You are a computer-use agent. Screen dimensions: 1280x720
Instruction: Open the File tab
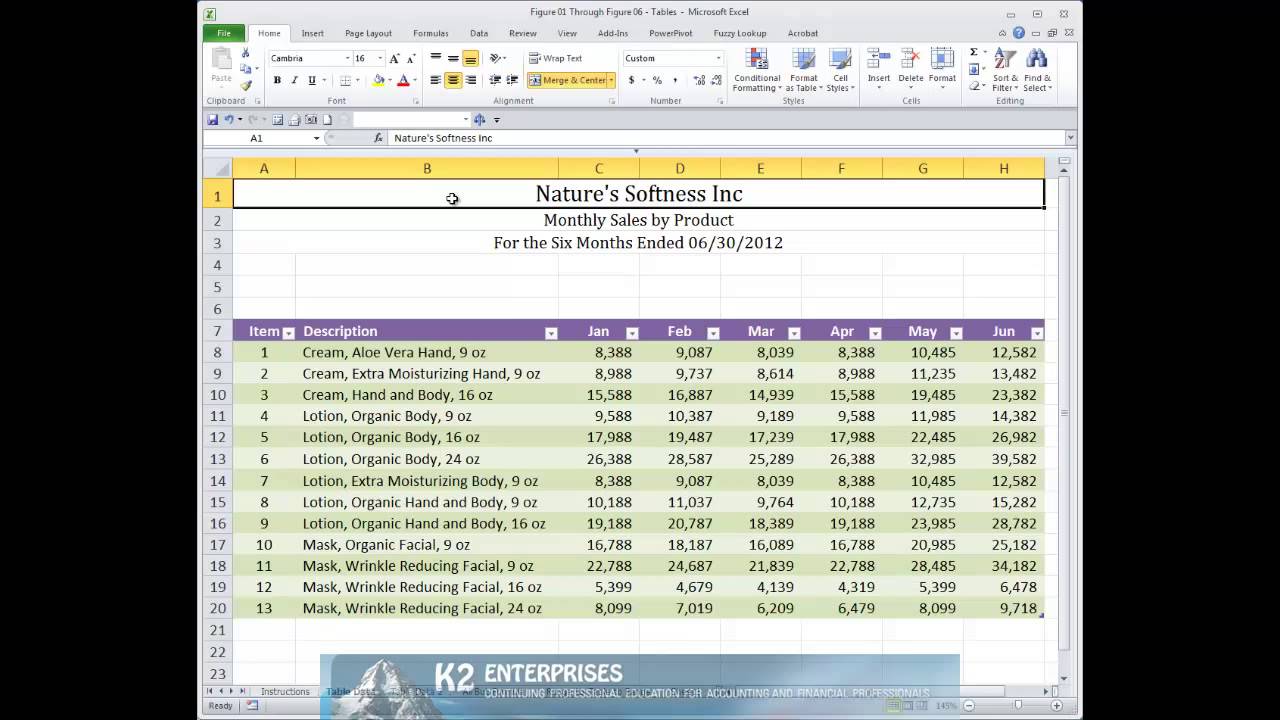click(224, 33)
